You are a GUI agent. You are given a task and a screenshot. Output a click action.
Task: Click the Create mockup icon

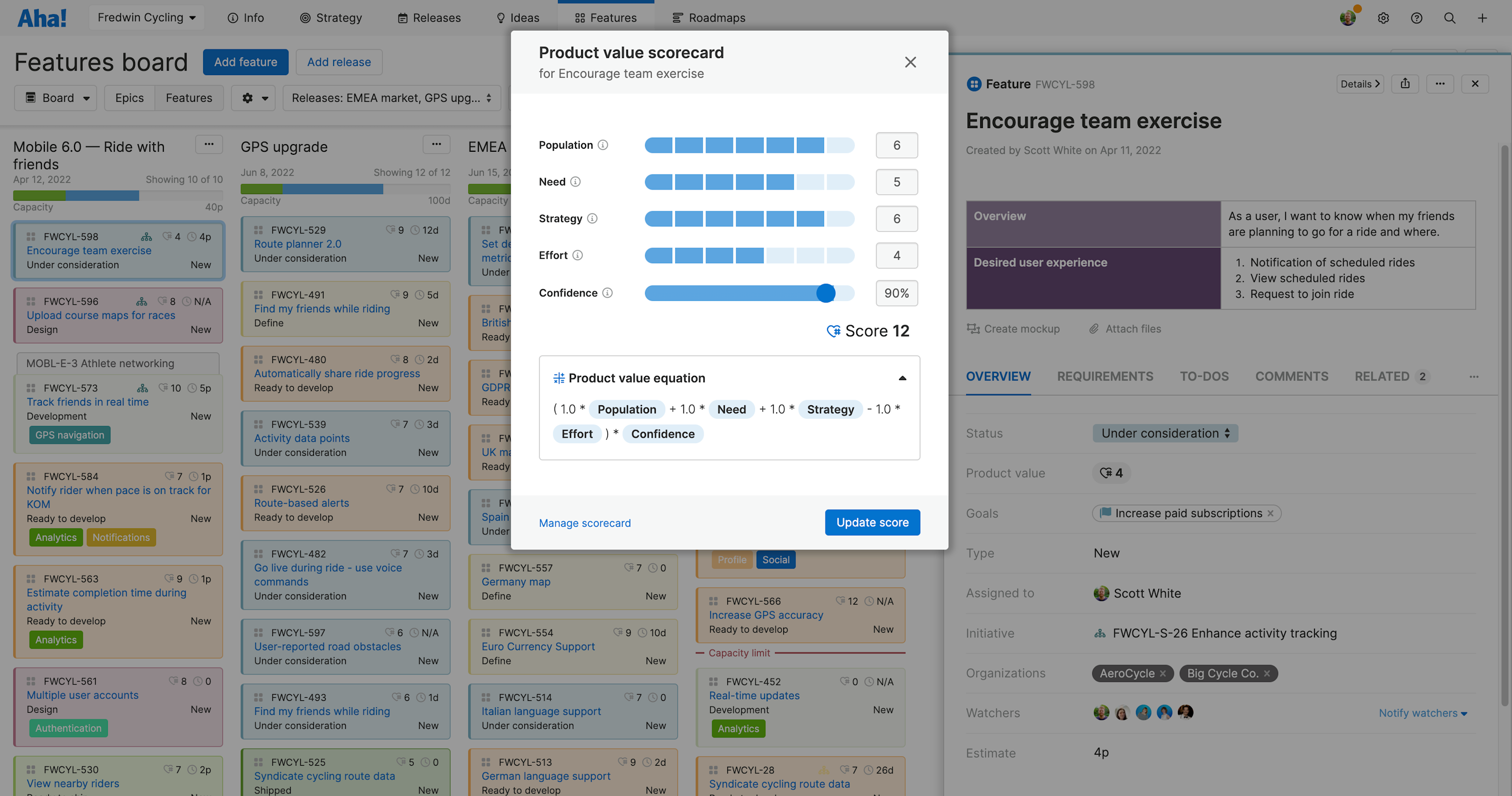(x=973, y=329)
